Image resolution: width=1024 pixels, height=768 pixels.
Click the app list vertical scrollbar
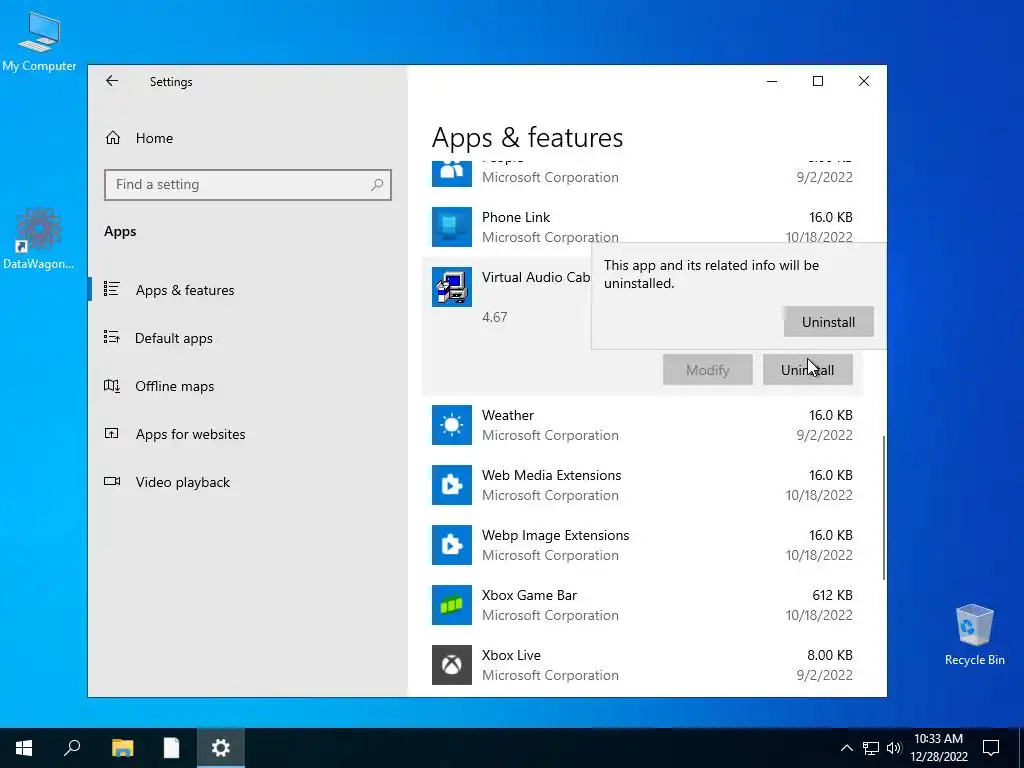884,507
